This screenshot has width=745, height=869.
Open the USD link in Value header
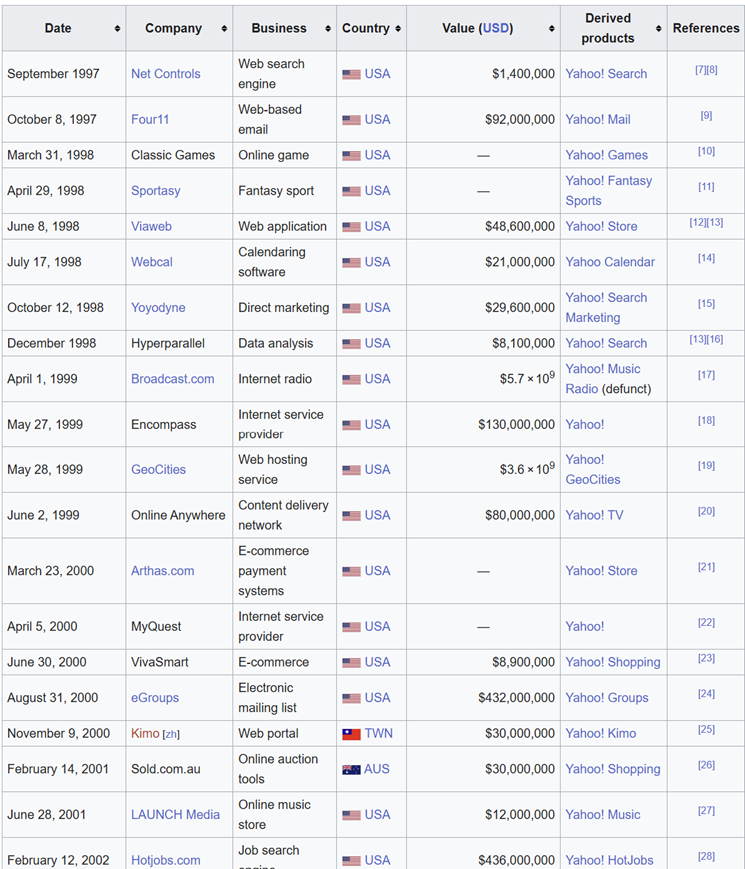(x=496, y=28)
